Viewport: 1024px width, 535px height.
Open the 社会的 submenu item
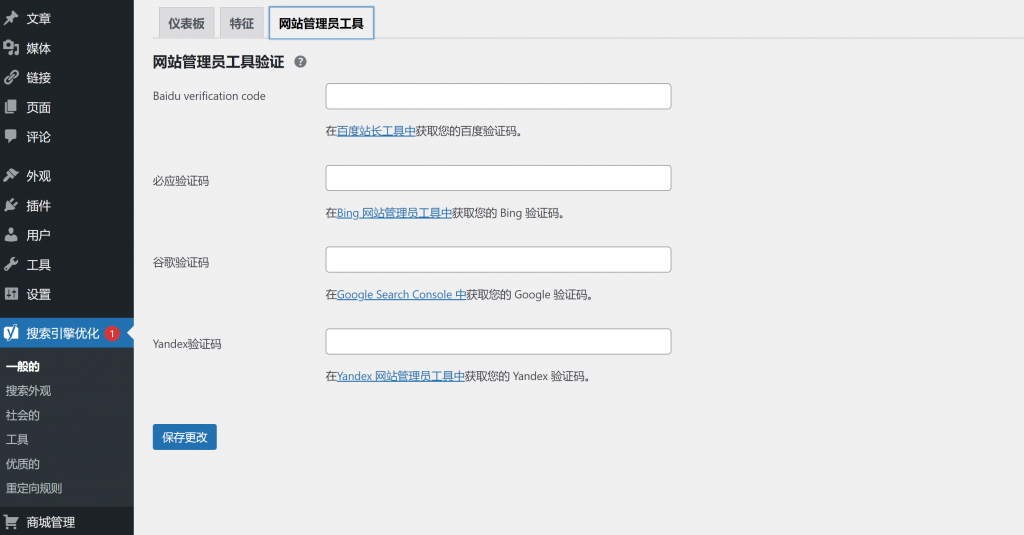23,415
